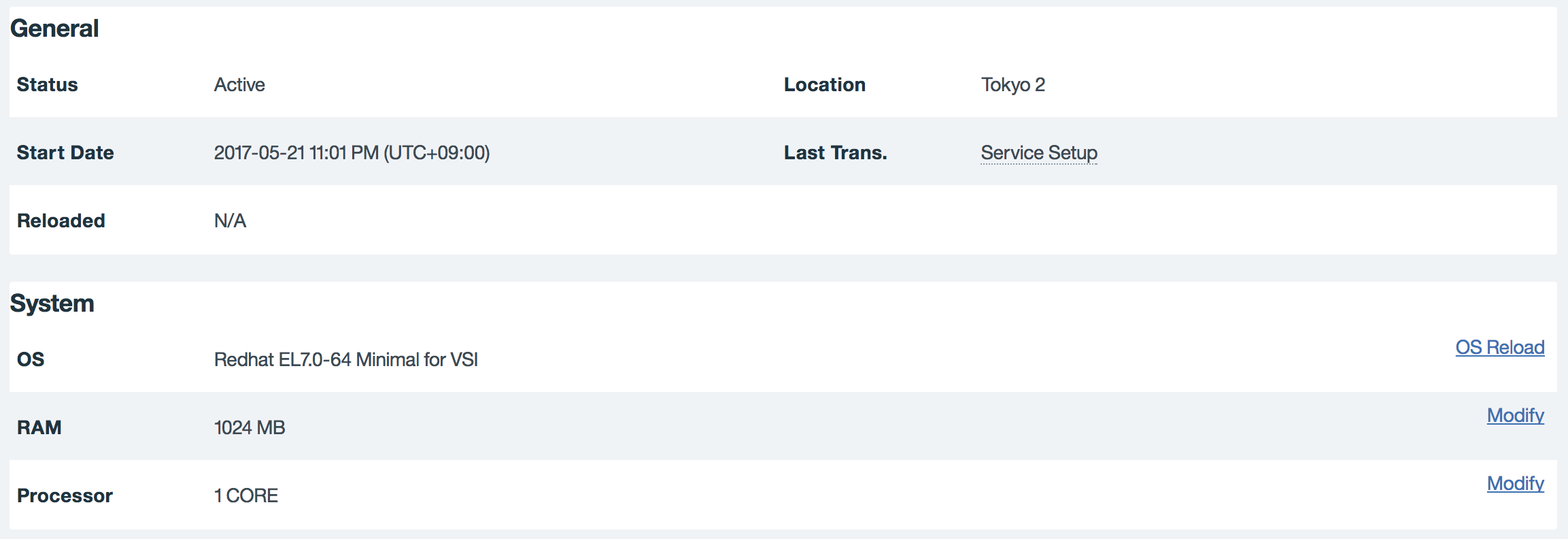
Task: Select the System section heading
Action: tap(52, 304)
